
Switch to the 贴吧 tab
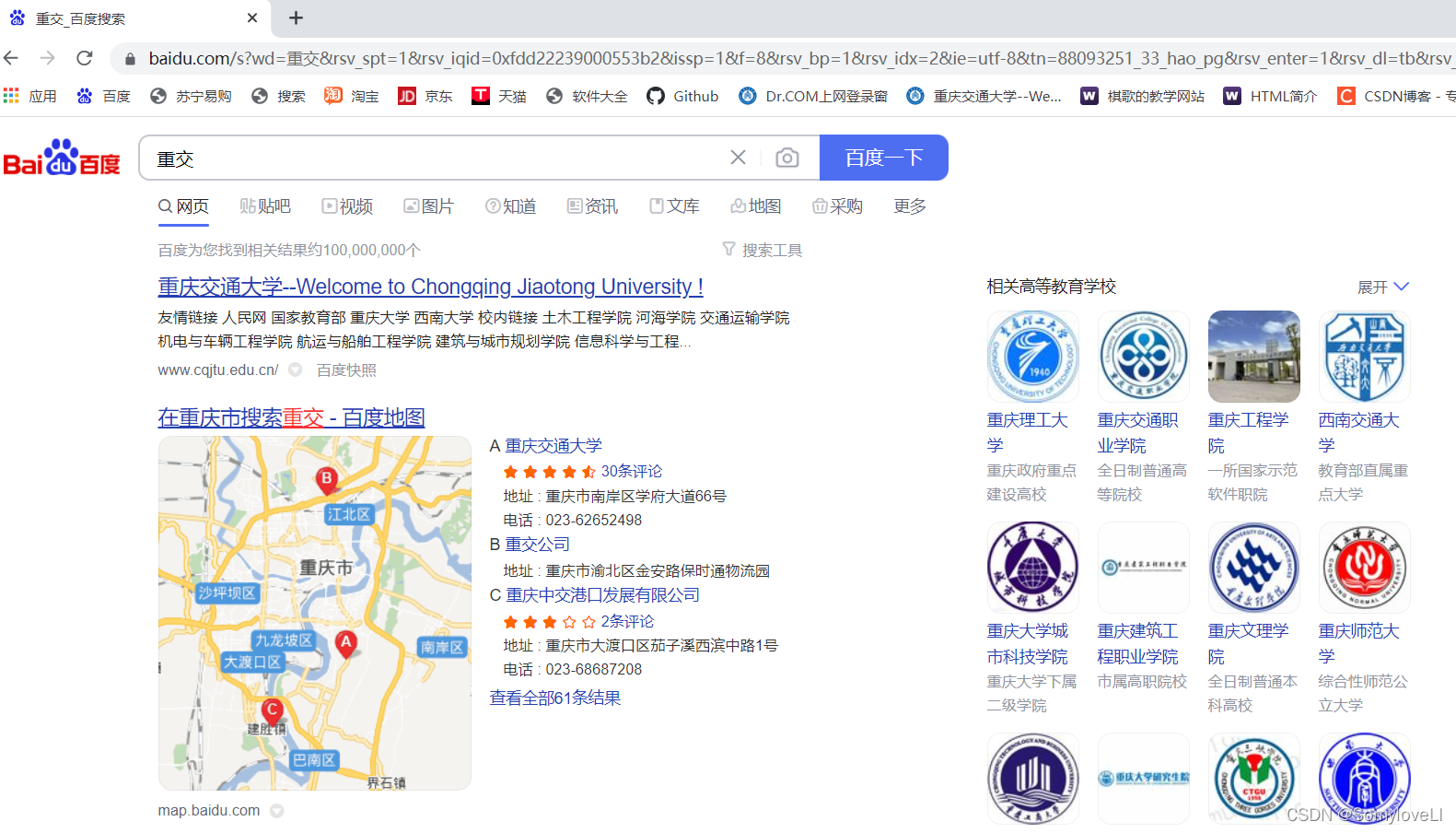(x=265, y=206)
